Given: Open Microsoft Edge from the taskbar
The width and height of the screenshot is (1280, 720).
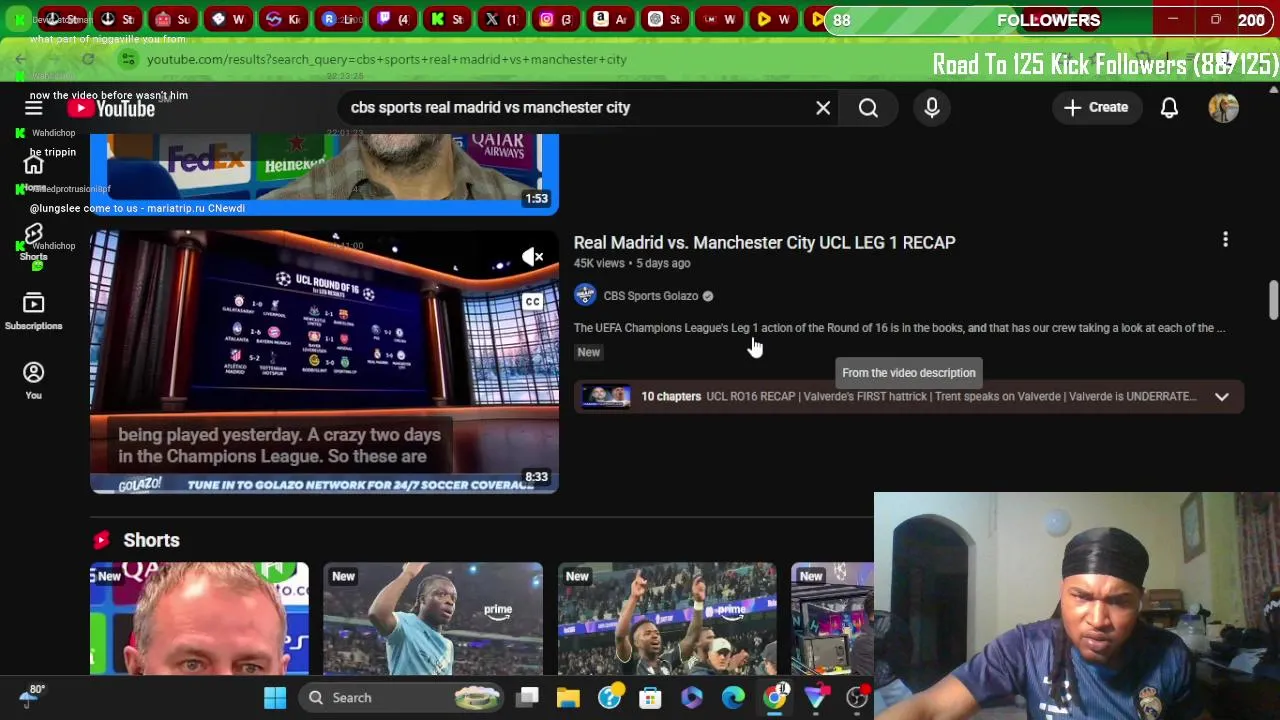Looking at the screenshot, I should pyautogui.click(x=733, y=697).
